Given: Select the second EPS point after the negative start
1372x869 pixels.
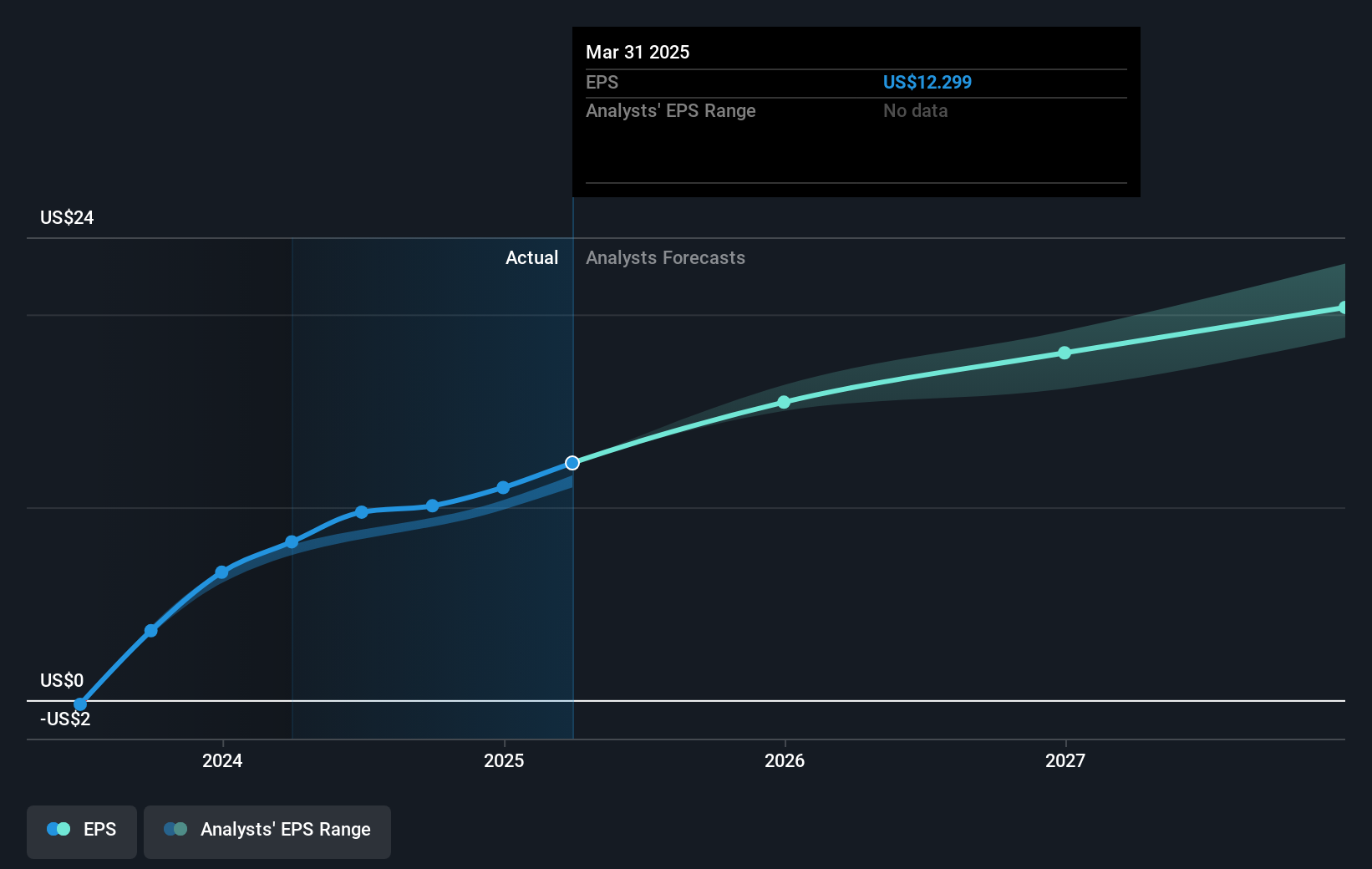Looking at the screenshot, I should click(151, 631).
